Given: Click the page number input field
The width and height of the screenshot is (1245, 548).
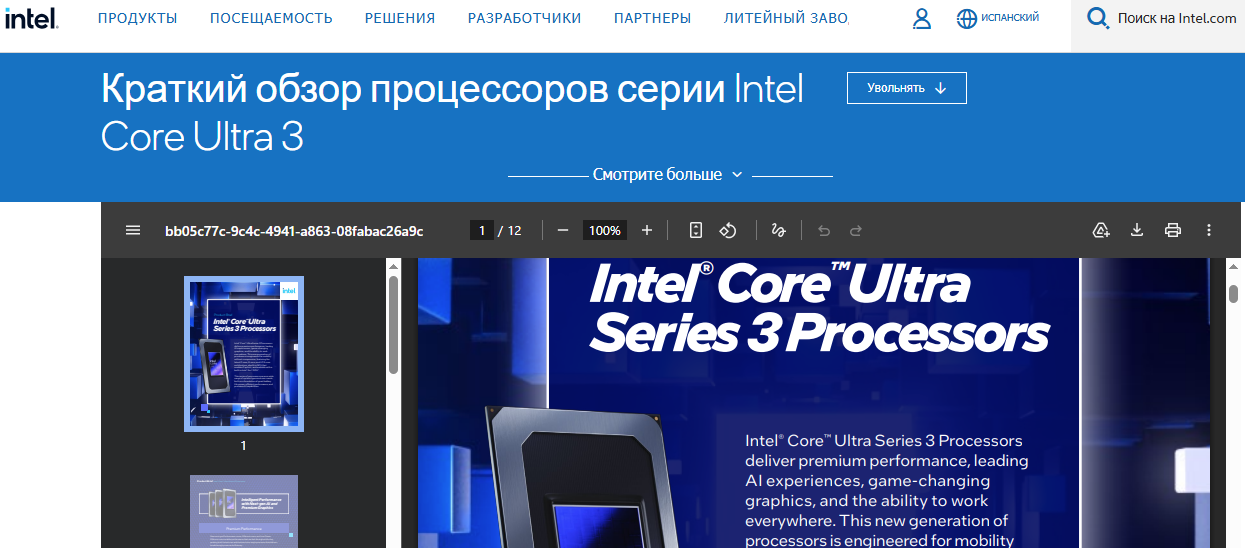Looking at the screenshot, I should (482, 230).
